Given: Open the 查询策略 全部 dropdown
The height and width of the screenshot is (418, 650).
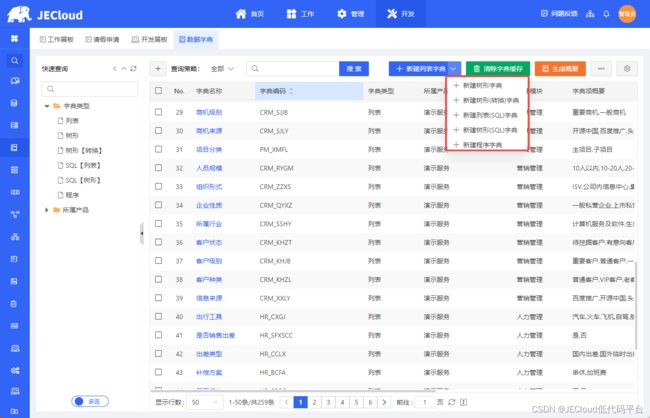Looking at the screenshot, I should [x=223, y=69].
